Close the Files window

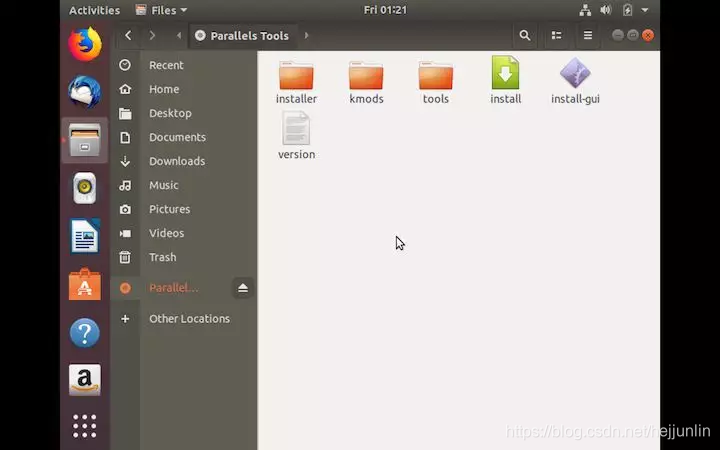[648, 35]
